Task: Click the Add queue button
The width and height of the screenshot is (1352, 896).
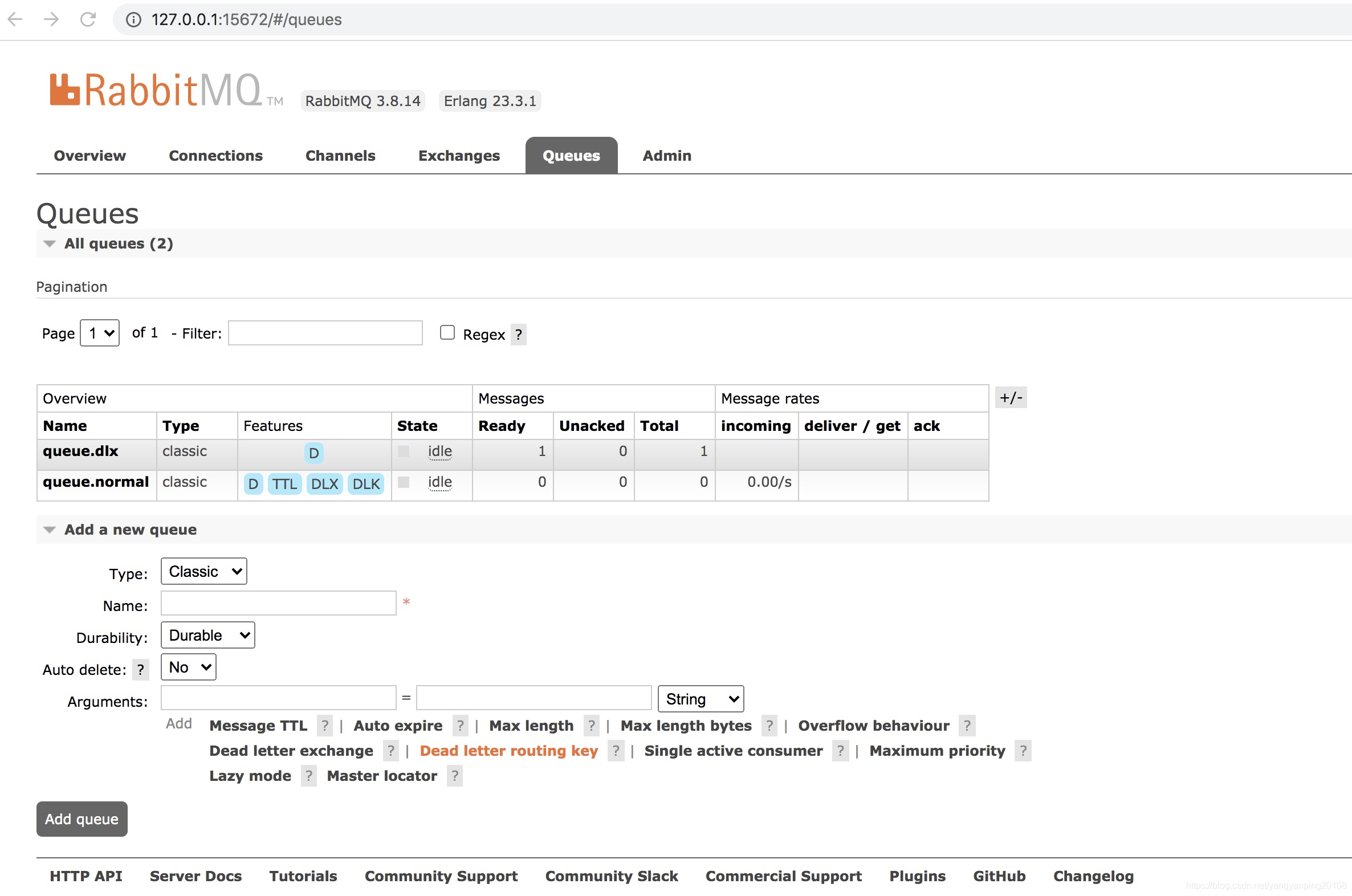Action: [82, 818]
